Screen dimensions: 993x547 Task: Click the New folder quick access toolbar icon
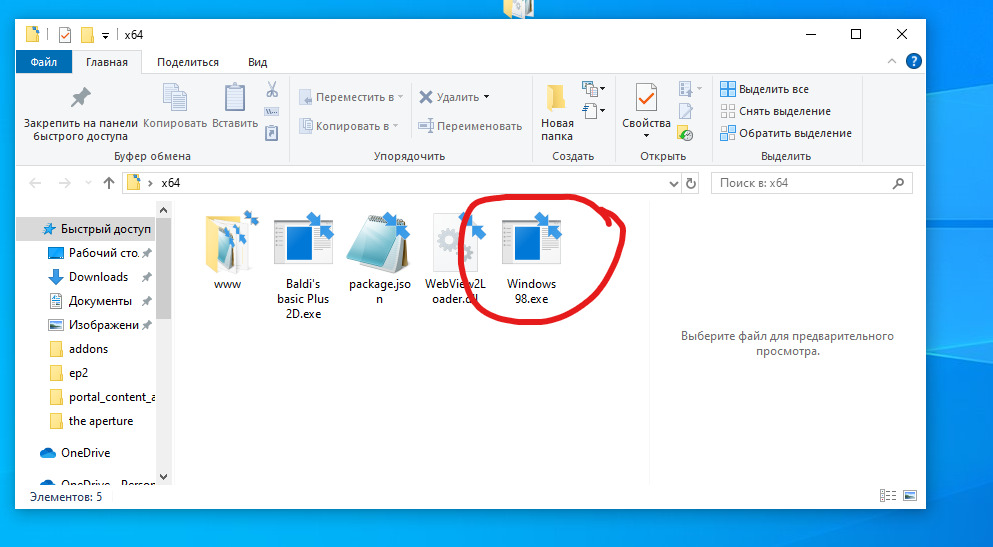[x=87, y=35]
